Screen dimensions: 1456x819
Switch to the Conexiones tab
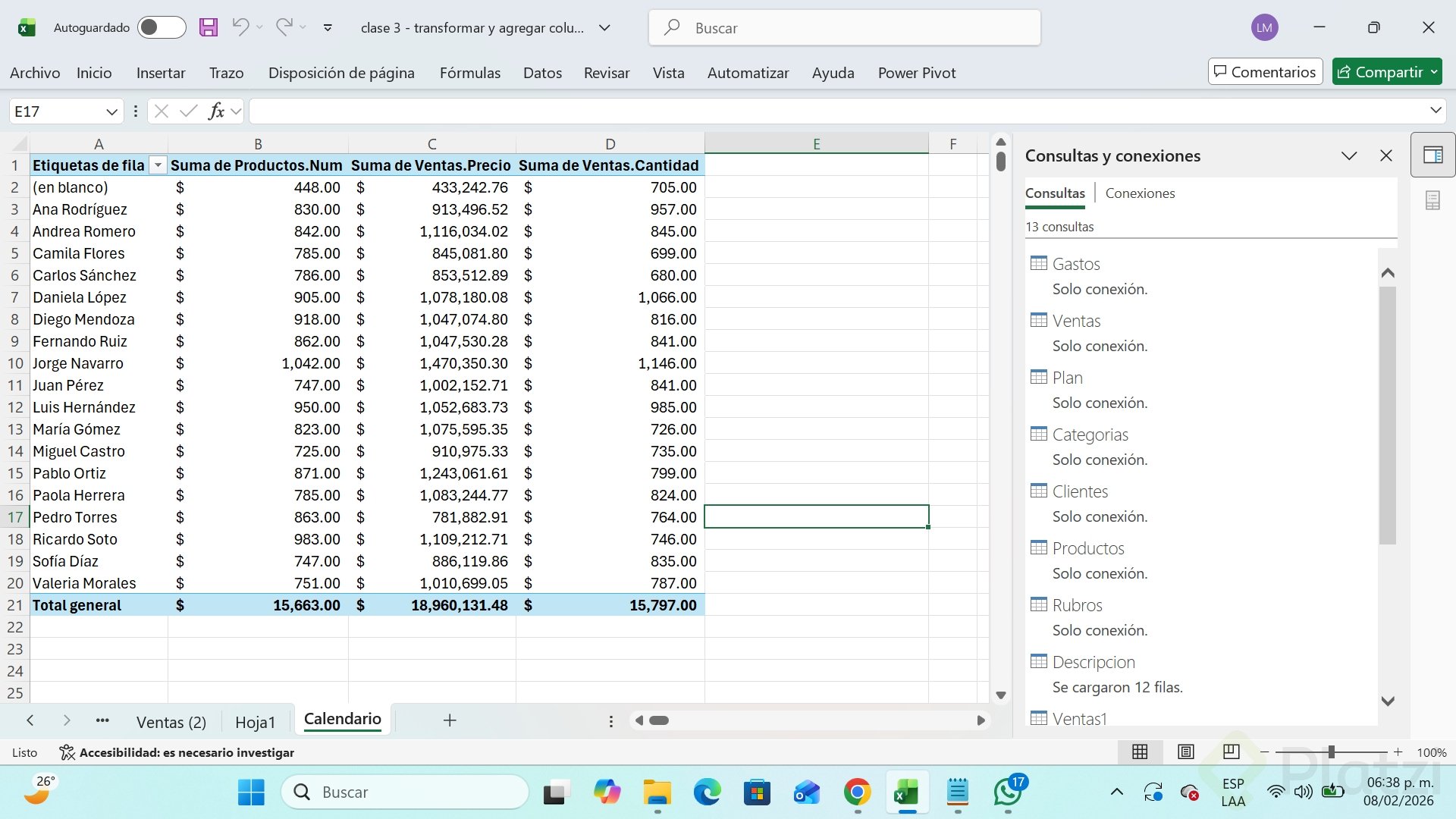(x=1140, y=193)
